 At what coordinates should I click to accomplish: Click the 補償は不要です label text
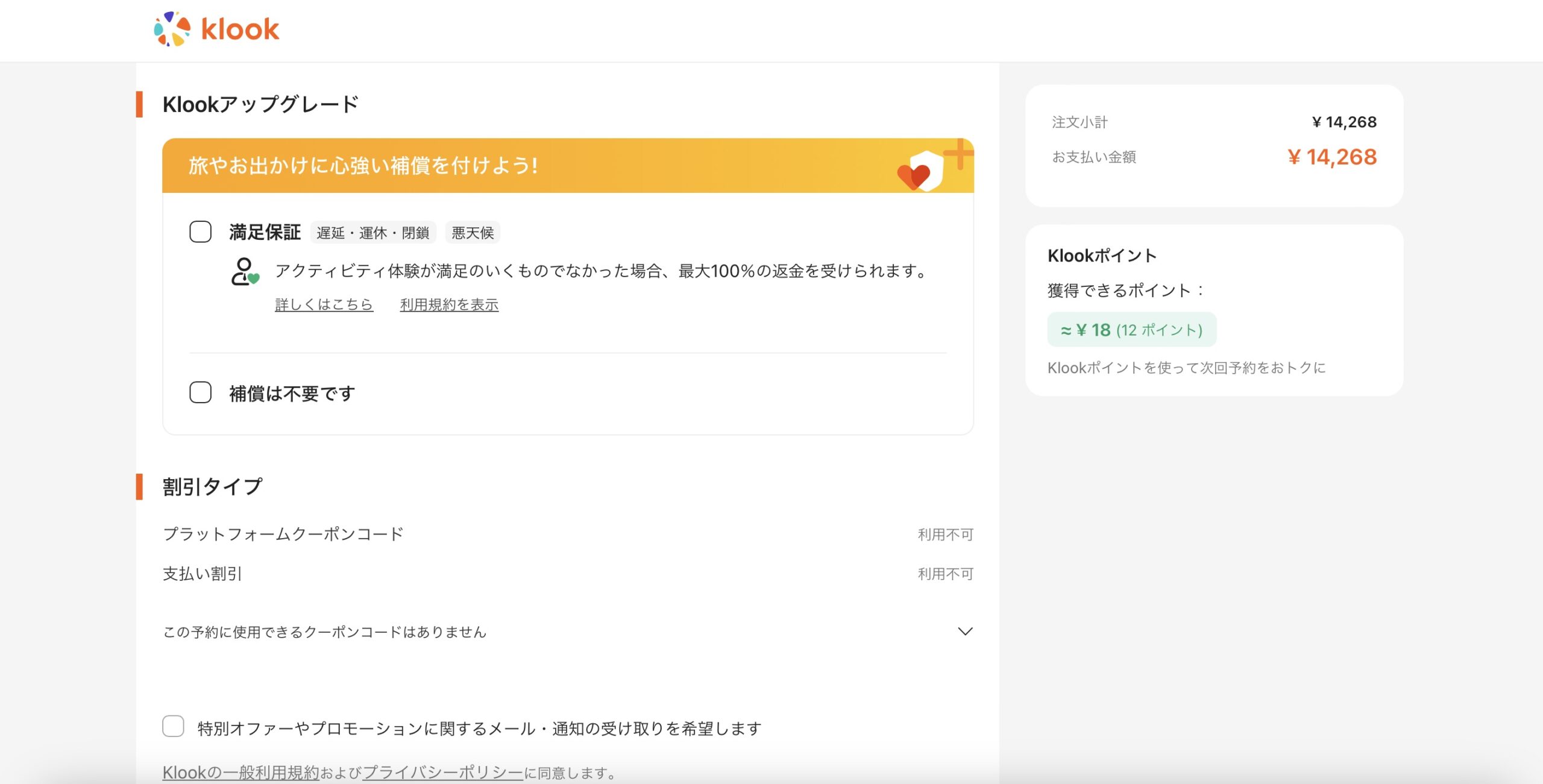292,394
